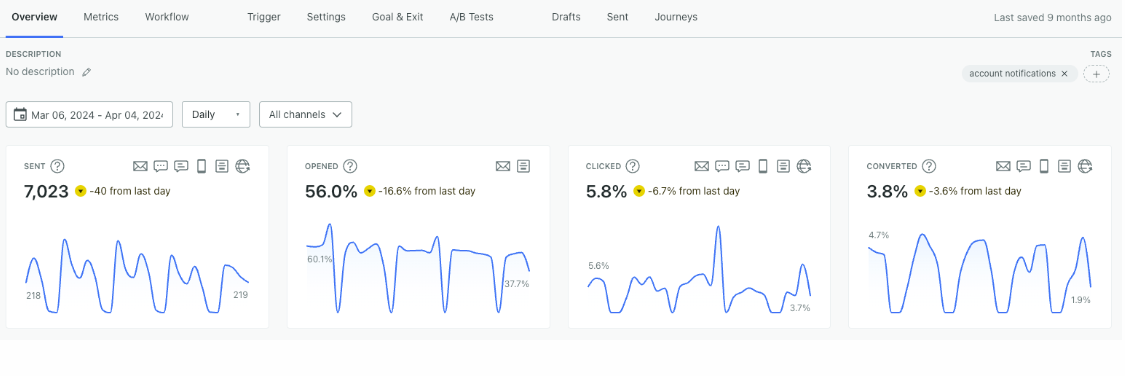Toggle the SMS speech bubble icon in SENT card
The image size is (1125, 376).
[161, 166]
